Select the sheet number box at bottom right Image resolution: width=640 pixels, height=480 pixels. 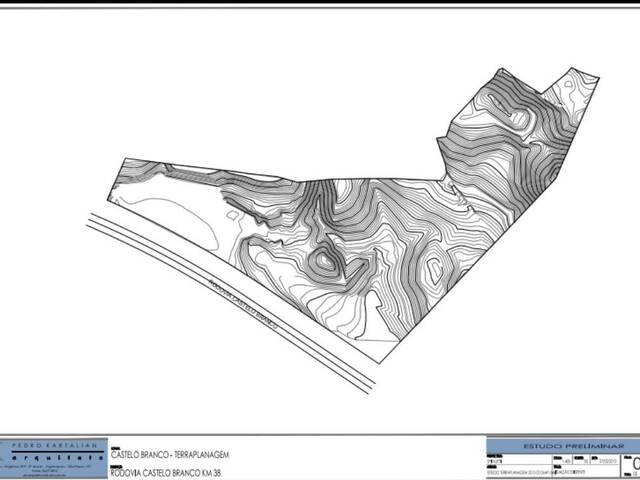[x=632, y=463]
